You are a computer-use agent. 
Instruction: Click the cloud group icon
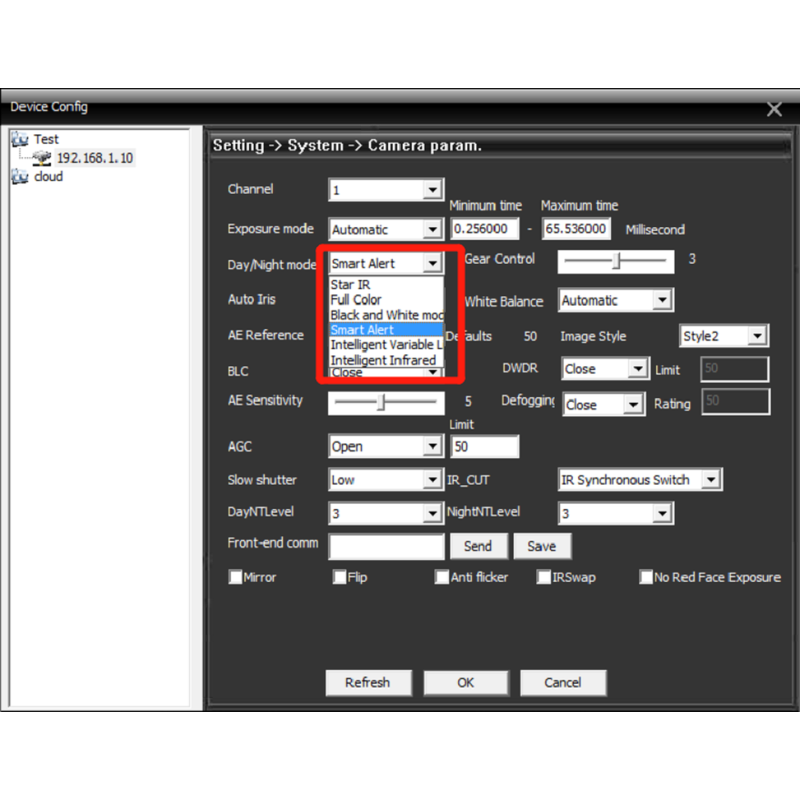[20, 177]
